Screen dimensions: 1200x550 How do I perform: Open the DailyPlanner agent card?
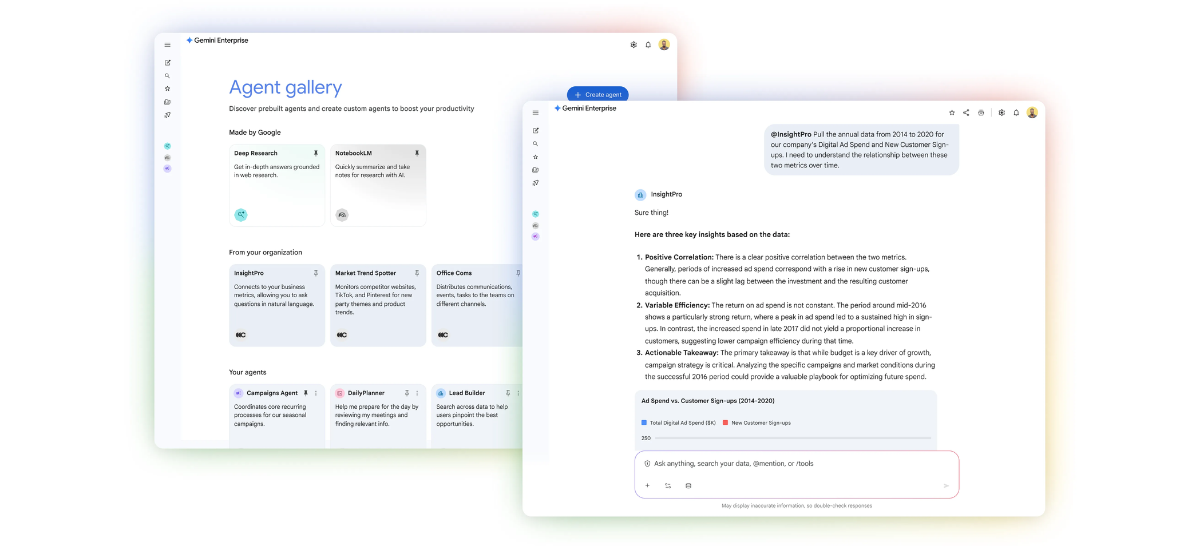pos(378,416)
